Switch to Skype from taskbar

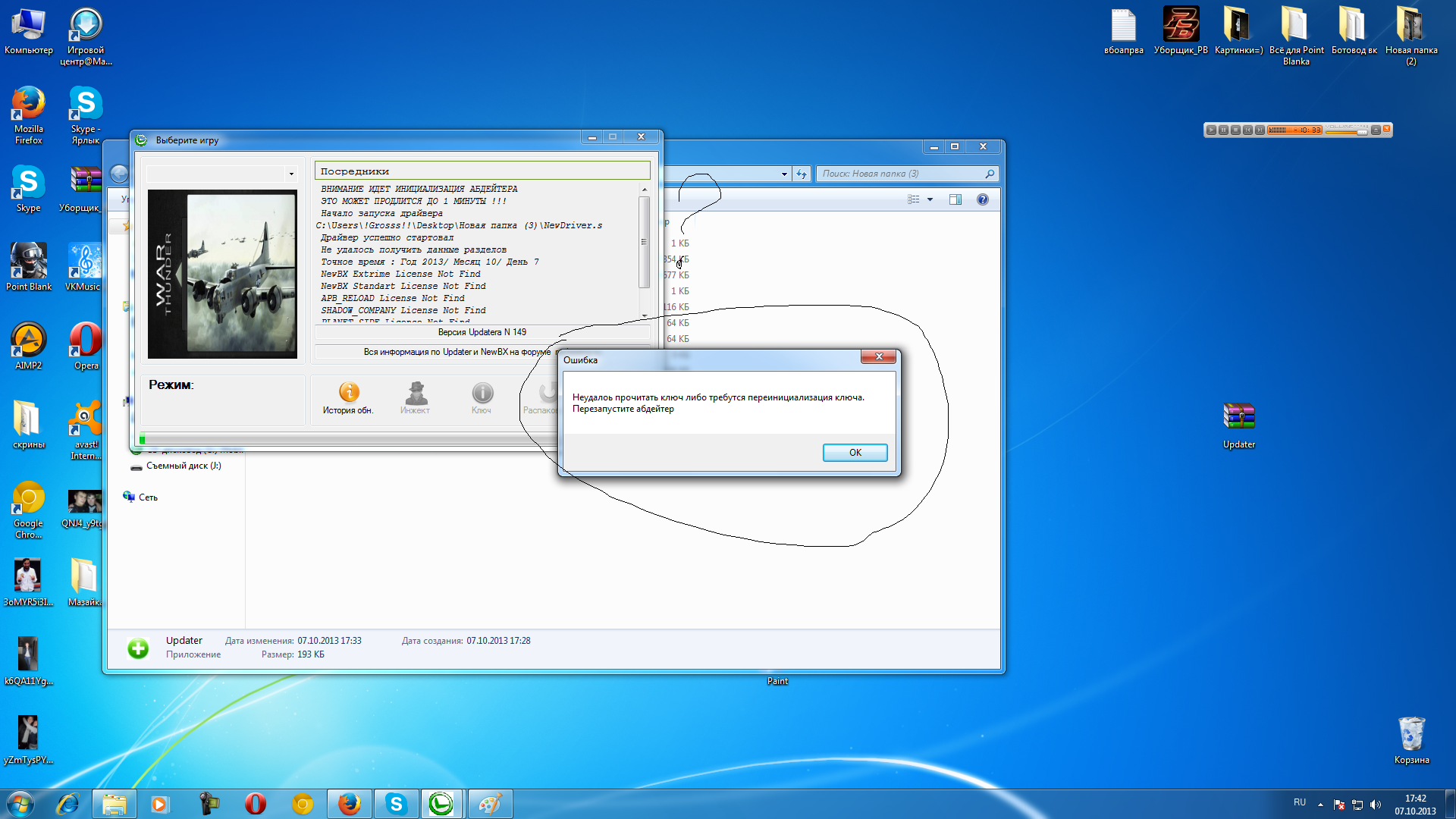pyautogui.click(x=396, y=804)
